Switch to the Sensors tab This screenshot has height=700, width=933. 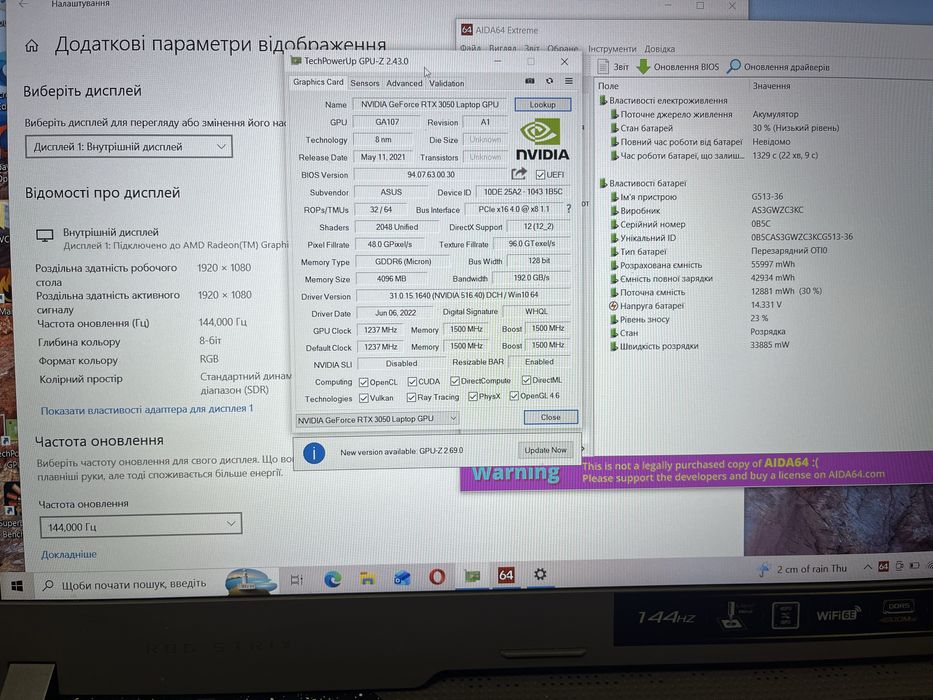(x=365, y=83)
